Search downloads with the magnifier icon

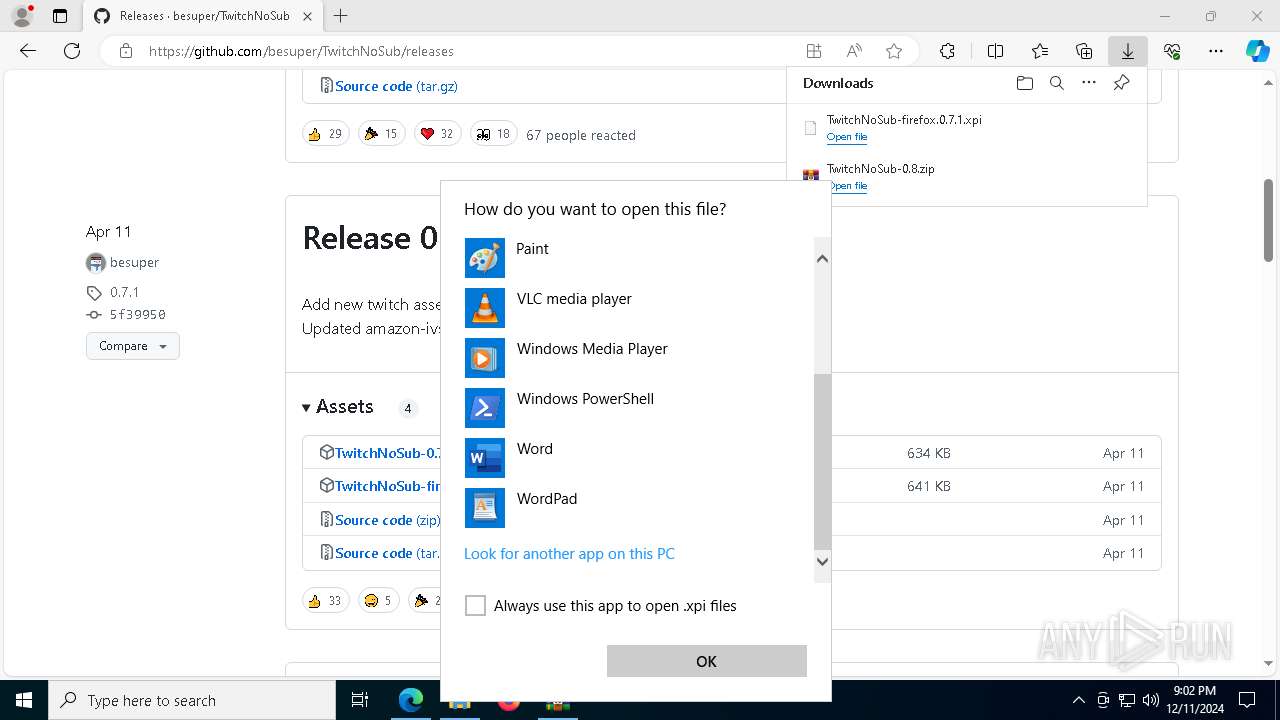tap(1056, 83)
